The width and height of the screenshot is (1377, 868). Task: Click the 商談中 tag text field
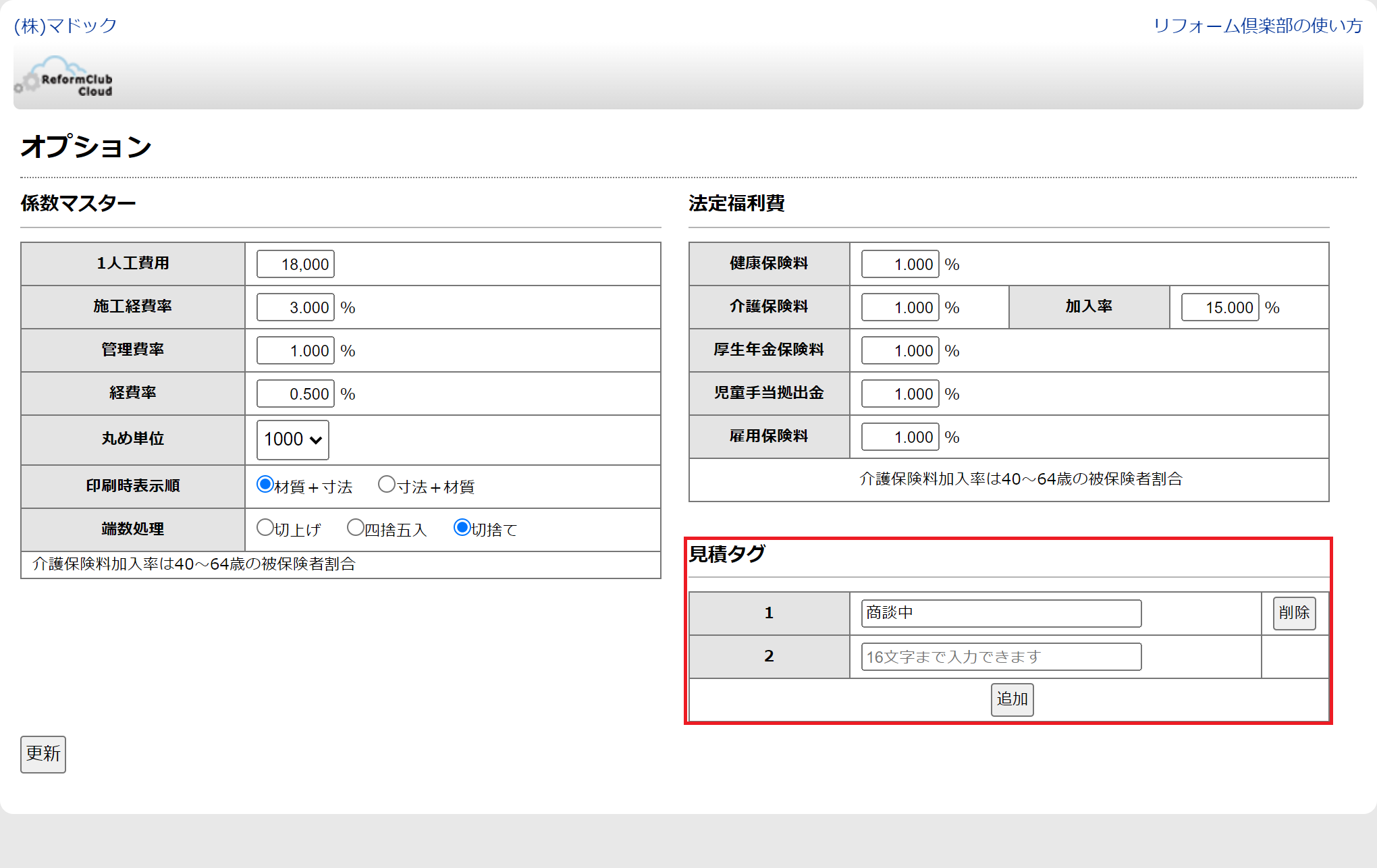[x=1000, y=613]
